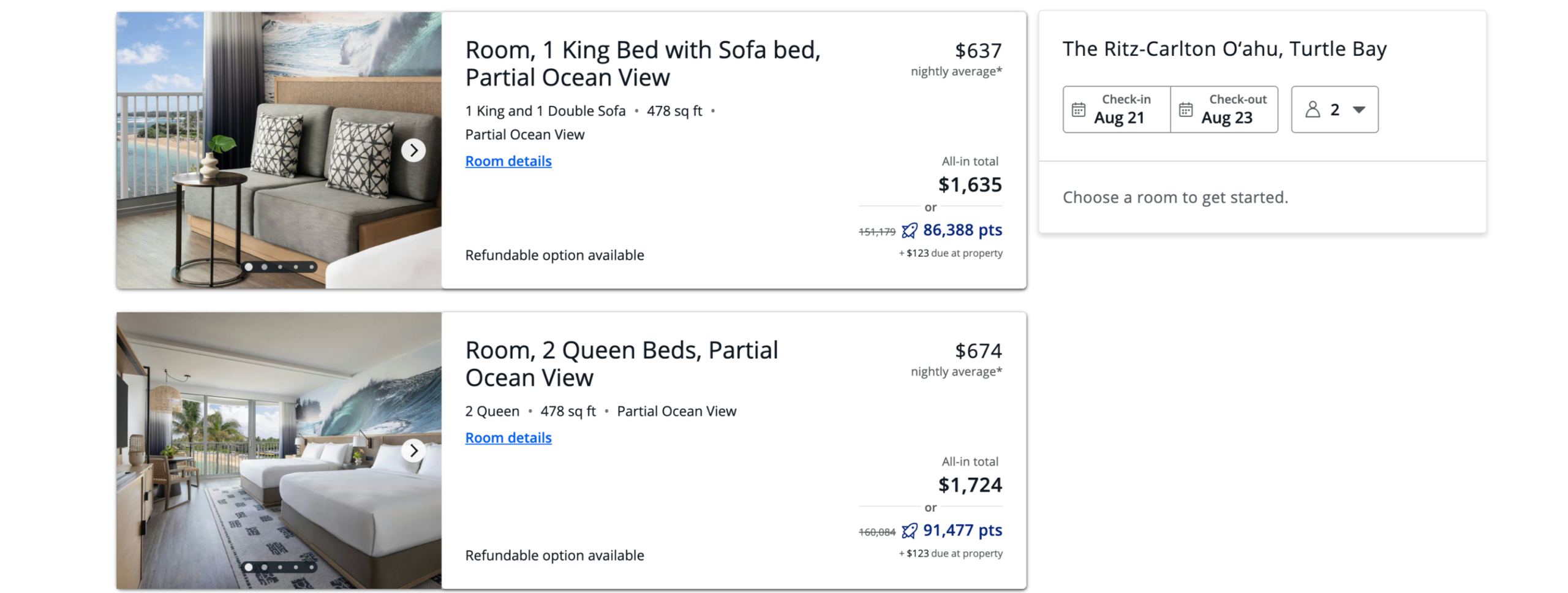Image resolution: width=1568 pixels, height=593 pixels.
Task: Select first carousel dot on King Bed photo
Action: click(249, 266)
